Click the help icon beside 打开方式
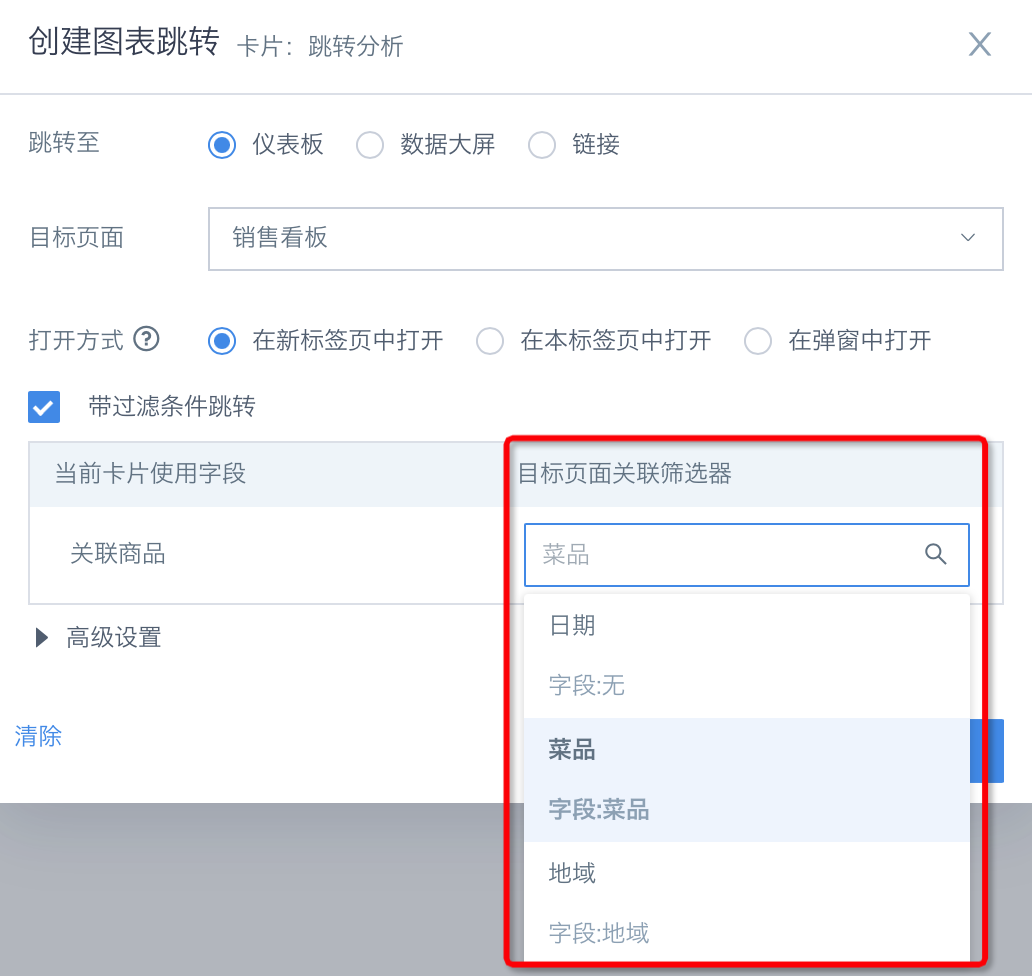Screen dimensions: 1032x976 tap(147, 340)
